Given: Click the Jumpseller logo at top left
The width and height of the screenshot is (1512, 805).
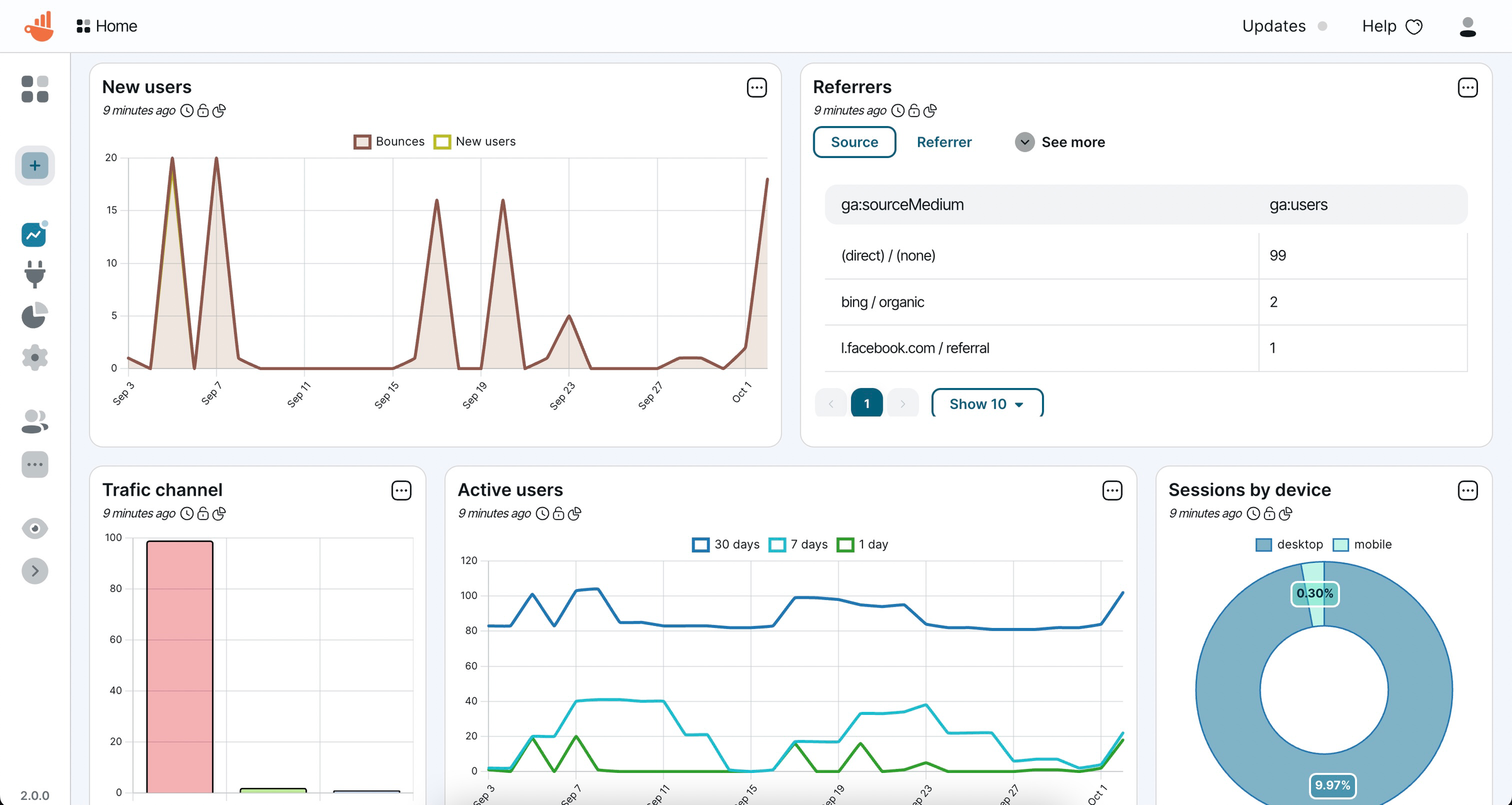Looking at the screenshot, I should click(x=38, y=26).
